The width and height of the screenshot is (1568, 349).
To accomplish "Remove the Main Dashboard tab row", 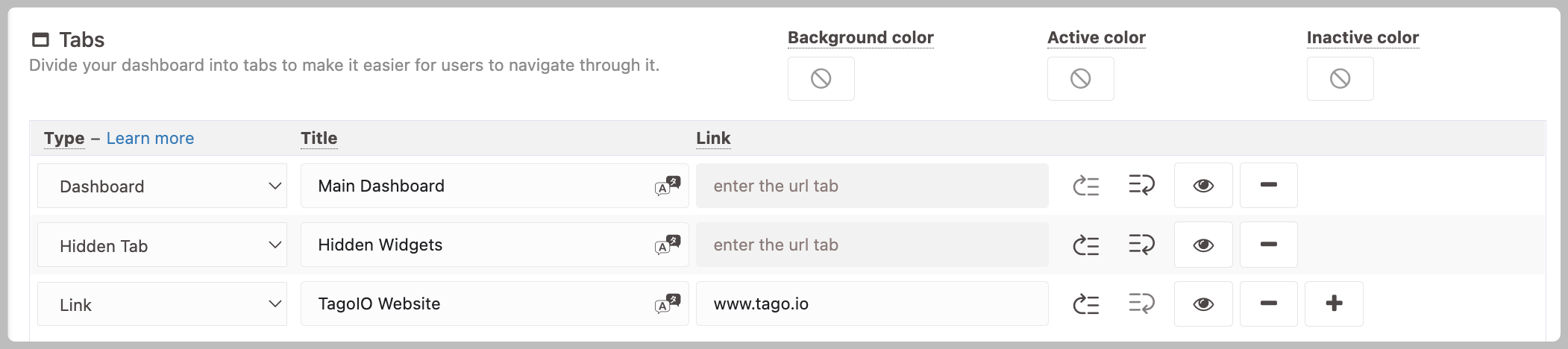I will point(1269,186).
